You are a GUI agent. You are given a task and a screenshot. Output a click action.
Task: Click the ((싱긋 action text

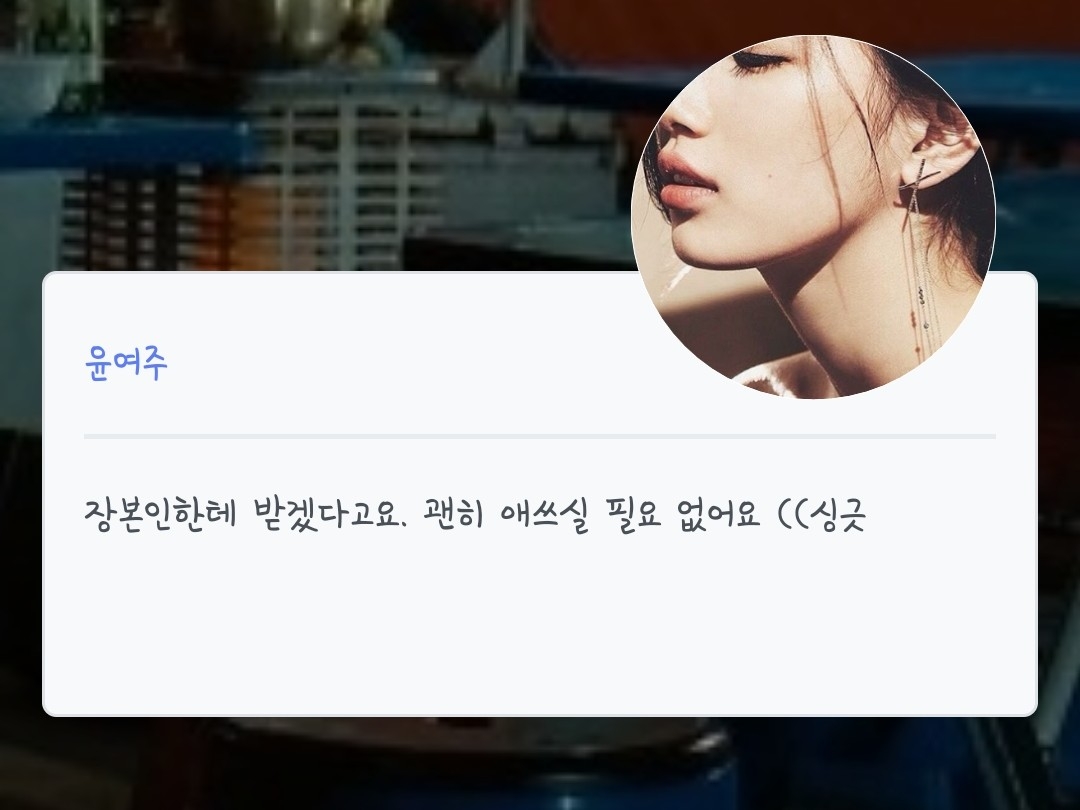click(x=821, y=514)
